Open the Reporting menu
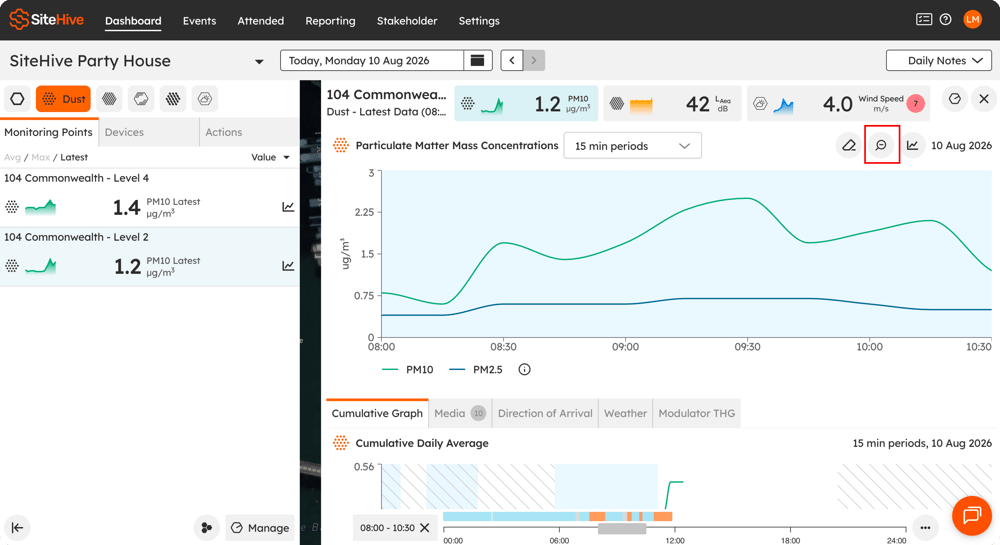Screen dimensions: 1000x545 [330, 21]
